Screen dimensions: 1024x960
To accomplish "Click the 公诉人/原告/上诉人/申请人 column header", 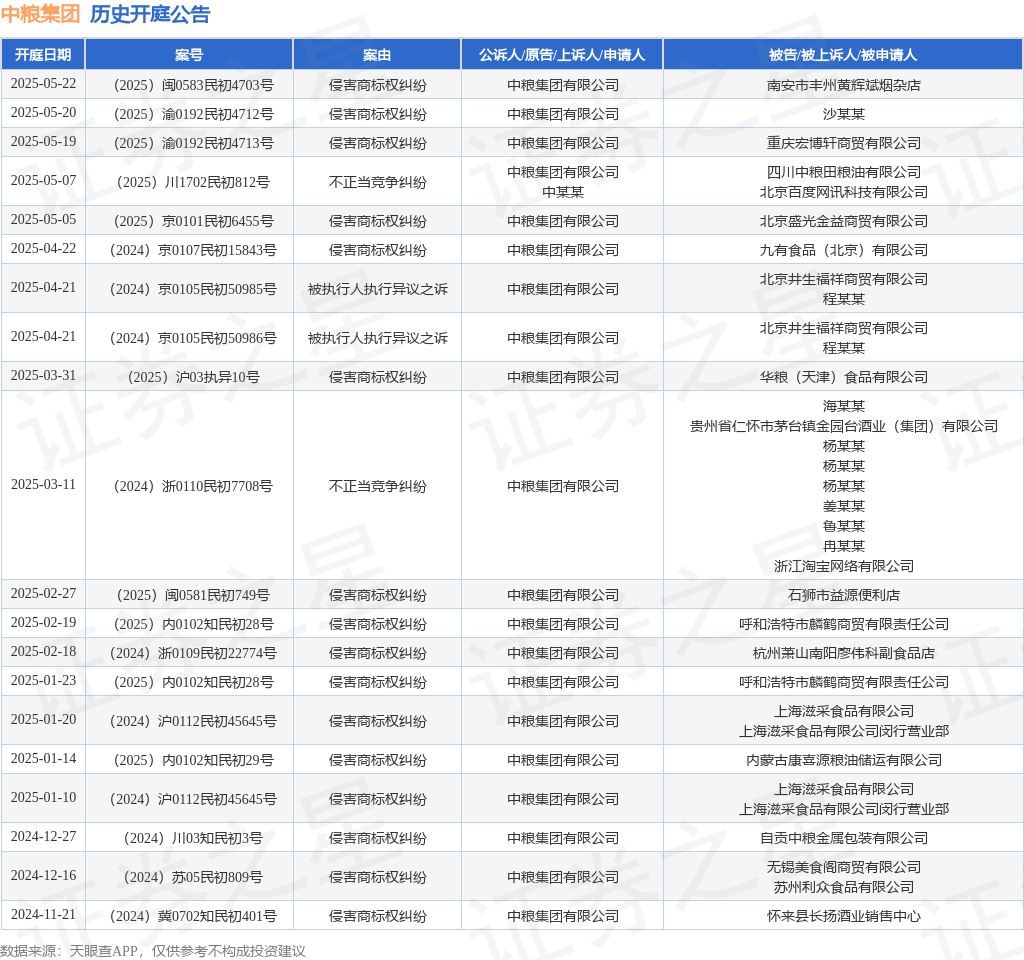I will 562,55.
